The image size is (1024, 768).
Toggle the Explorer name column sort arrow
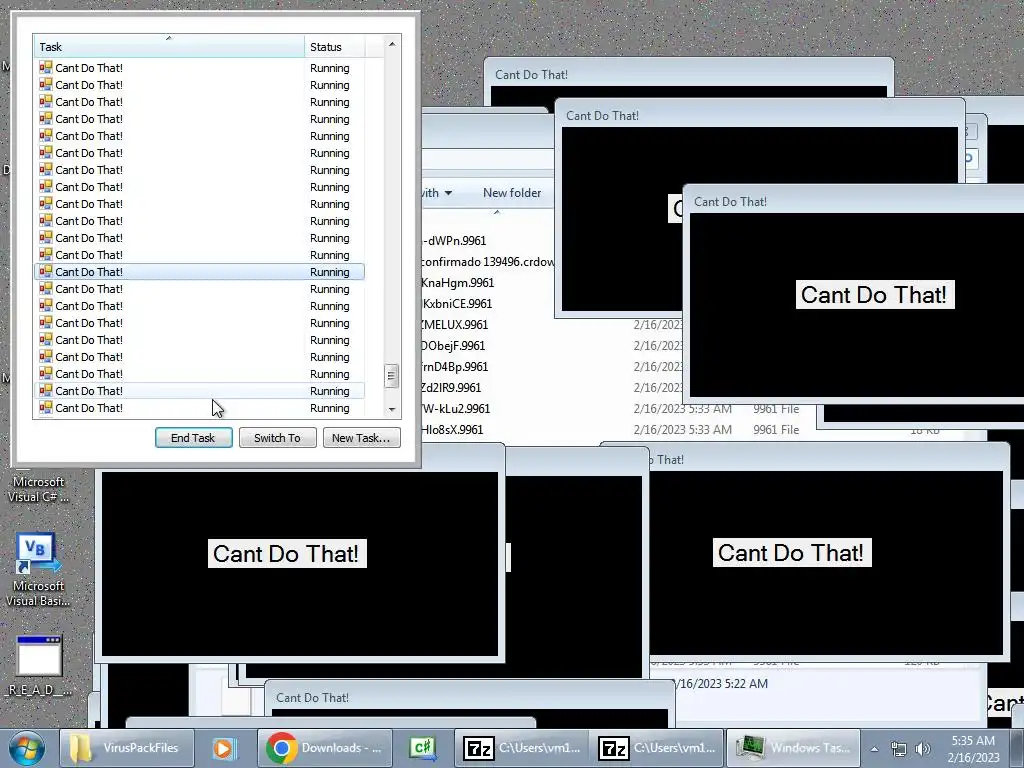(x=496, y=212)
